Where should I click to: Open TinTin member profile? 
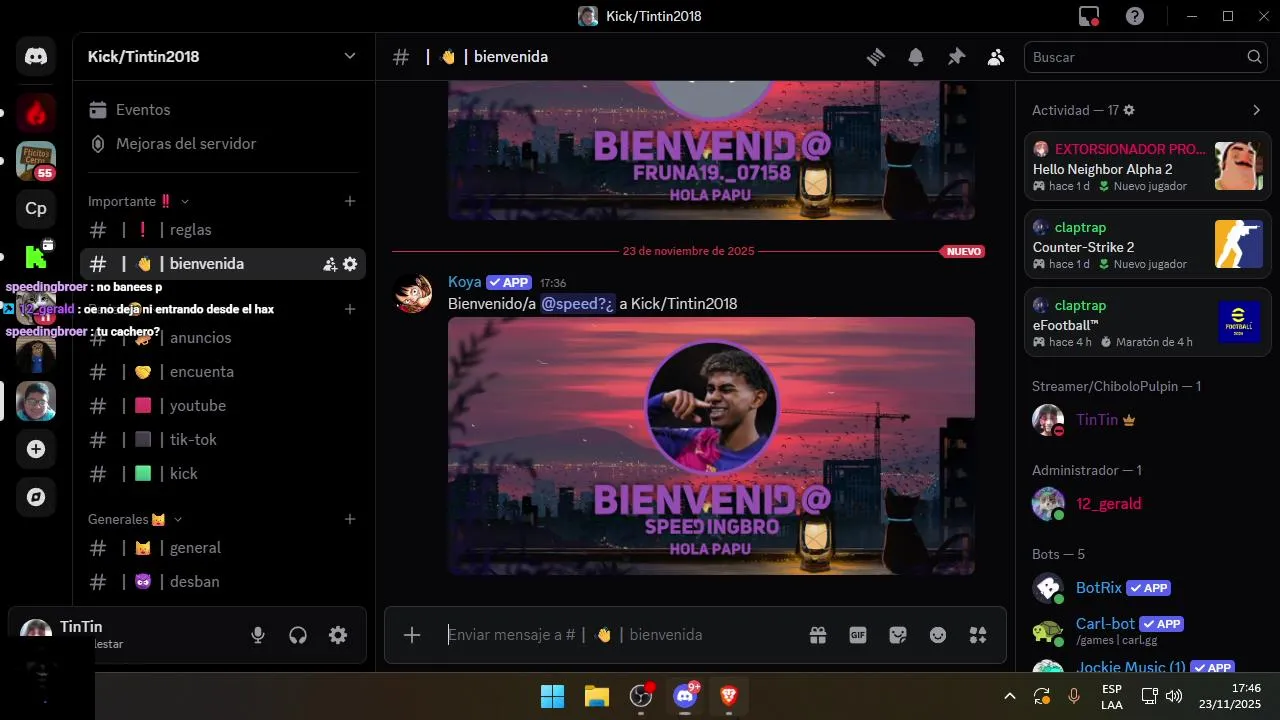click(1147, 420)
